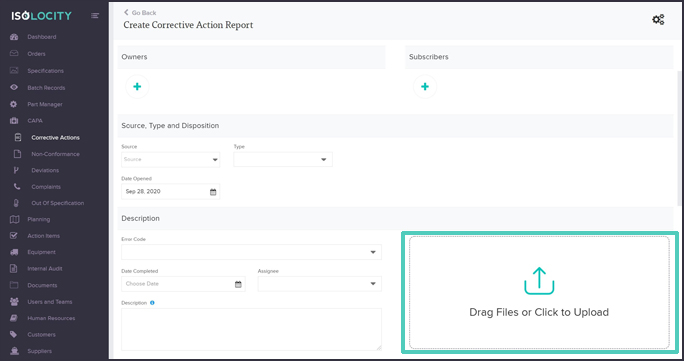
Task: Open Users and Teams
Action: (x=50, y=302)
